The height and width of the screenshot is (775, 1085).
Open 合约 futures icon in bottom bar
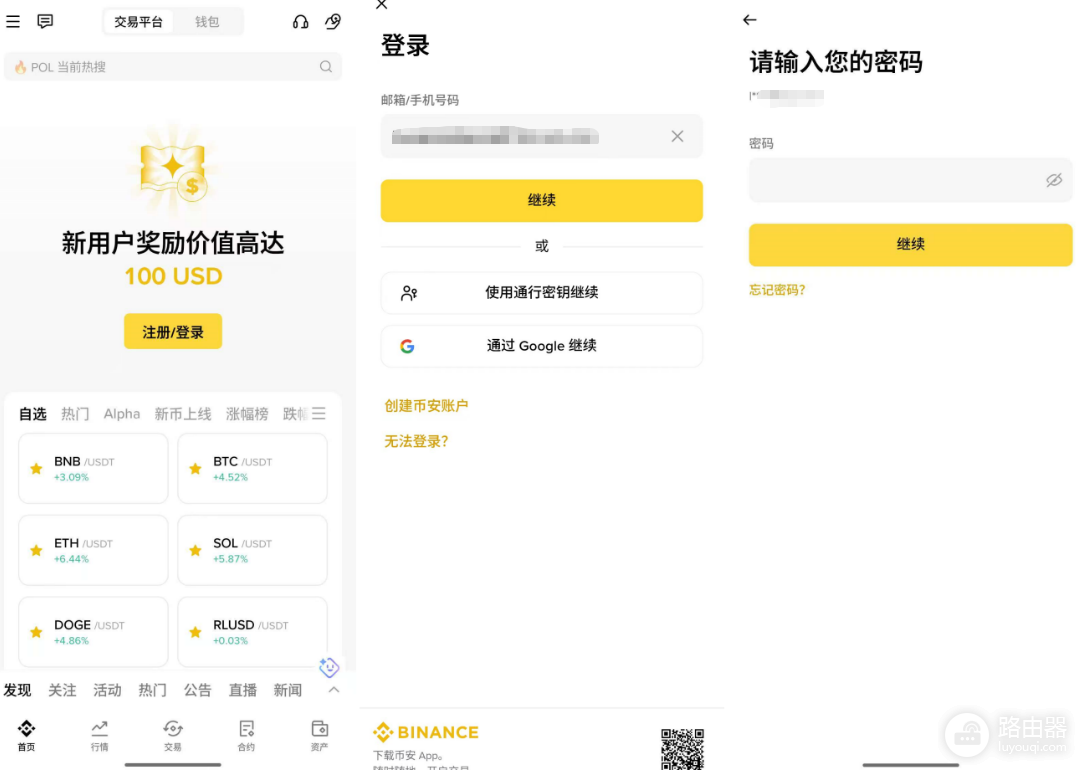click(246, 735)
